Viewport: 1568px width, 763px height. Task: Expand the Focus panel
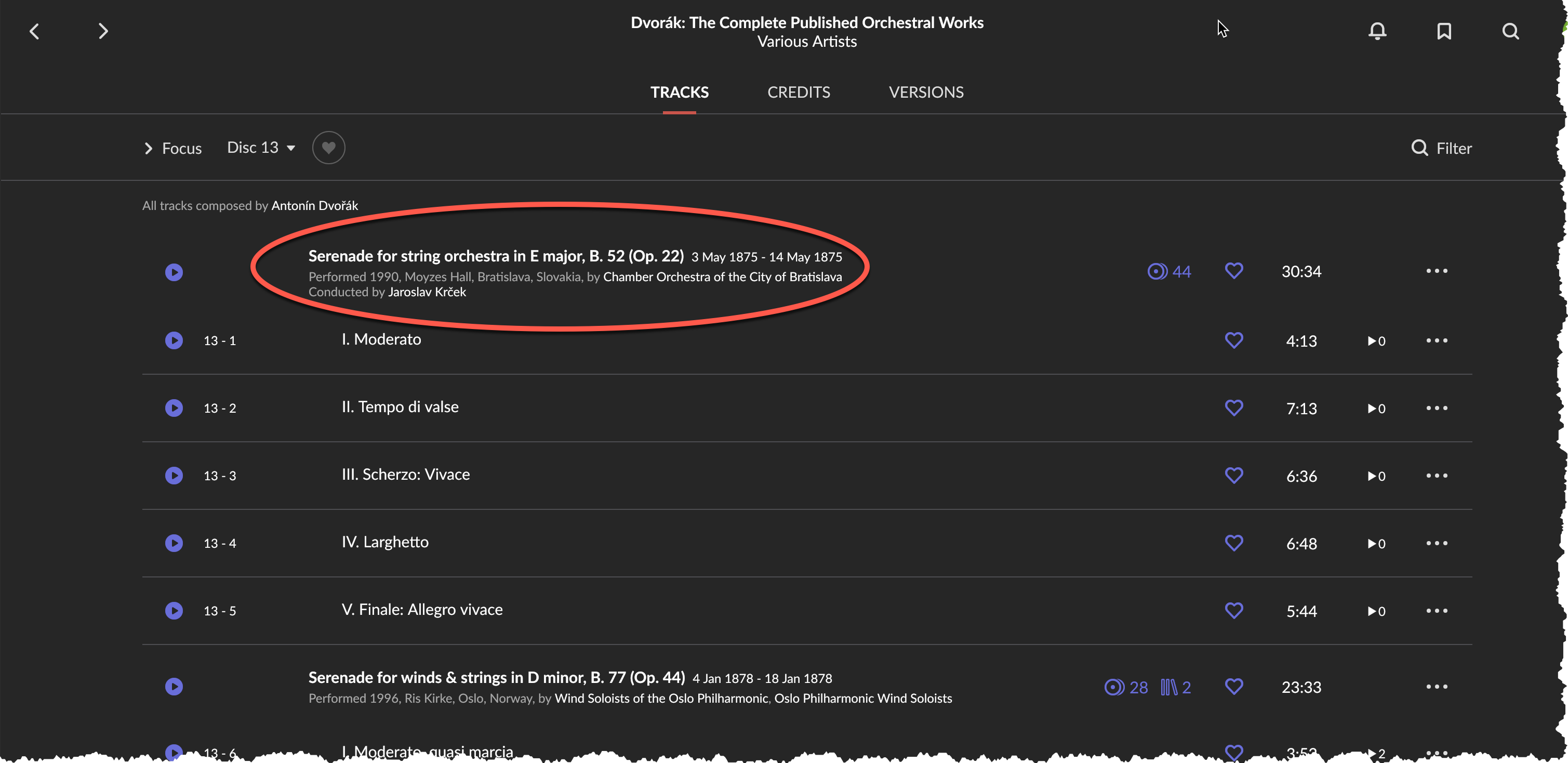tap(173, 148)
